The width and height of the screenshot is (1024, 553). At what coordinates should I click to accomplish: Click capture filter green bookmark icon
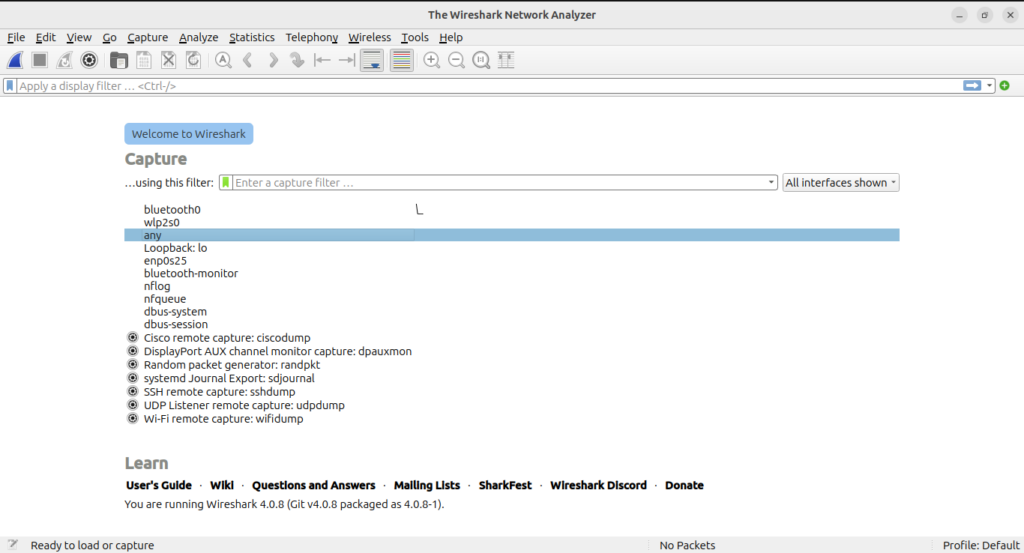coord(225,182)
